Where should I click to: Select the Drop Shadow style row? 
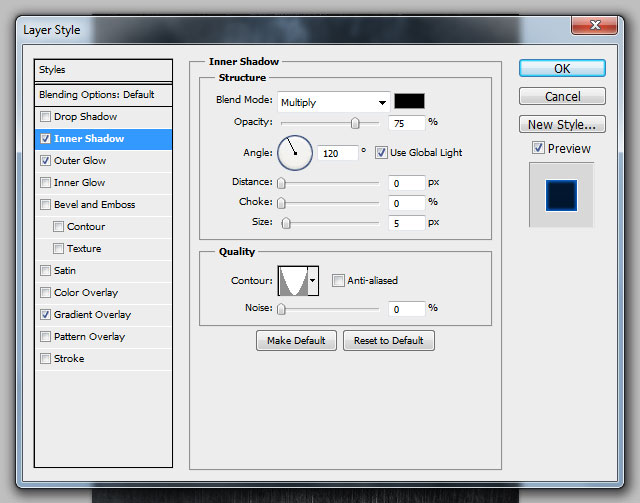pos(103,117)
